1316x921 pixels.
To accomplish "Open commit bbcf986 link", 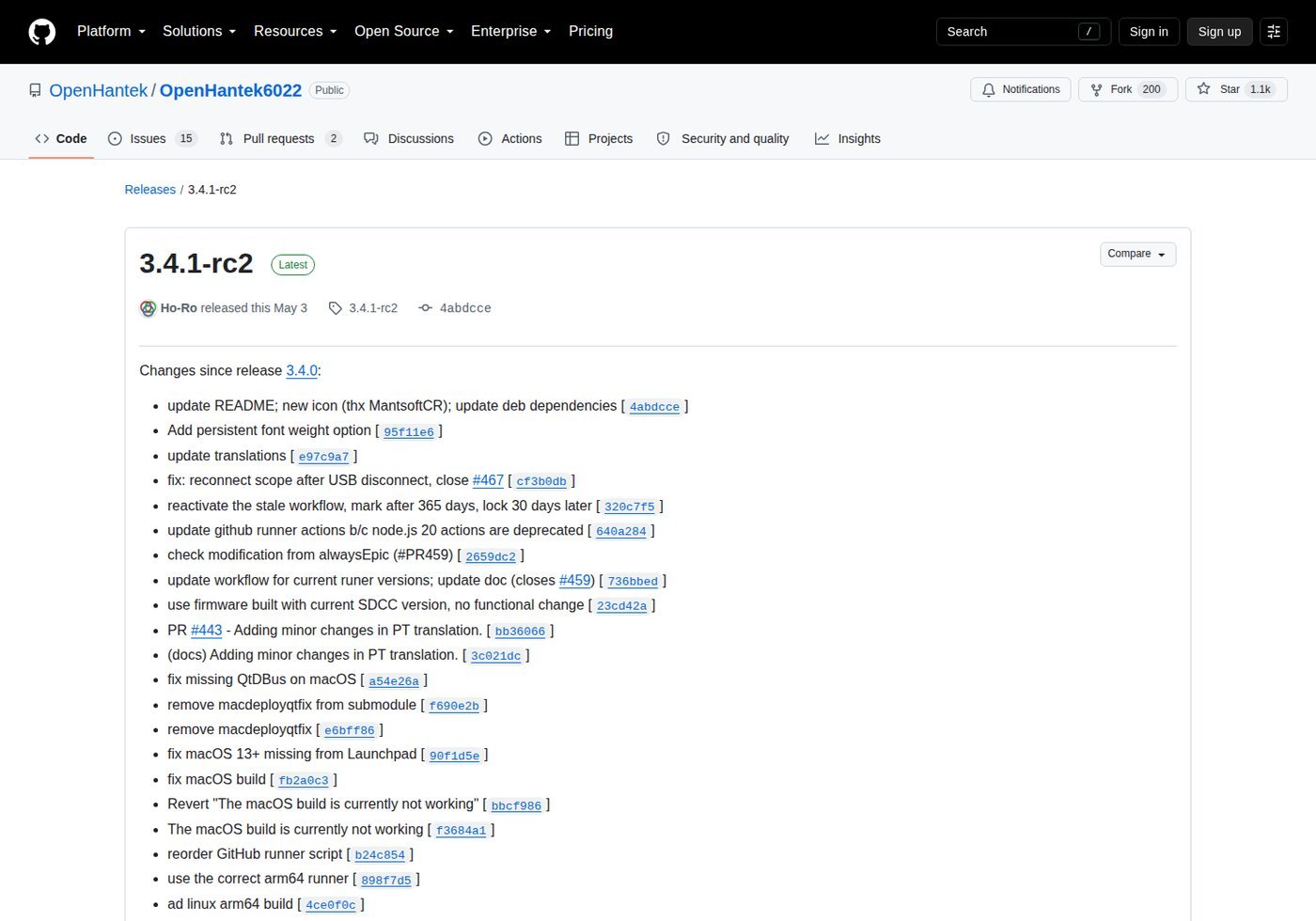I will (516, 805).
